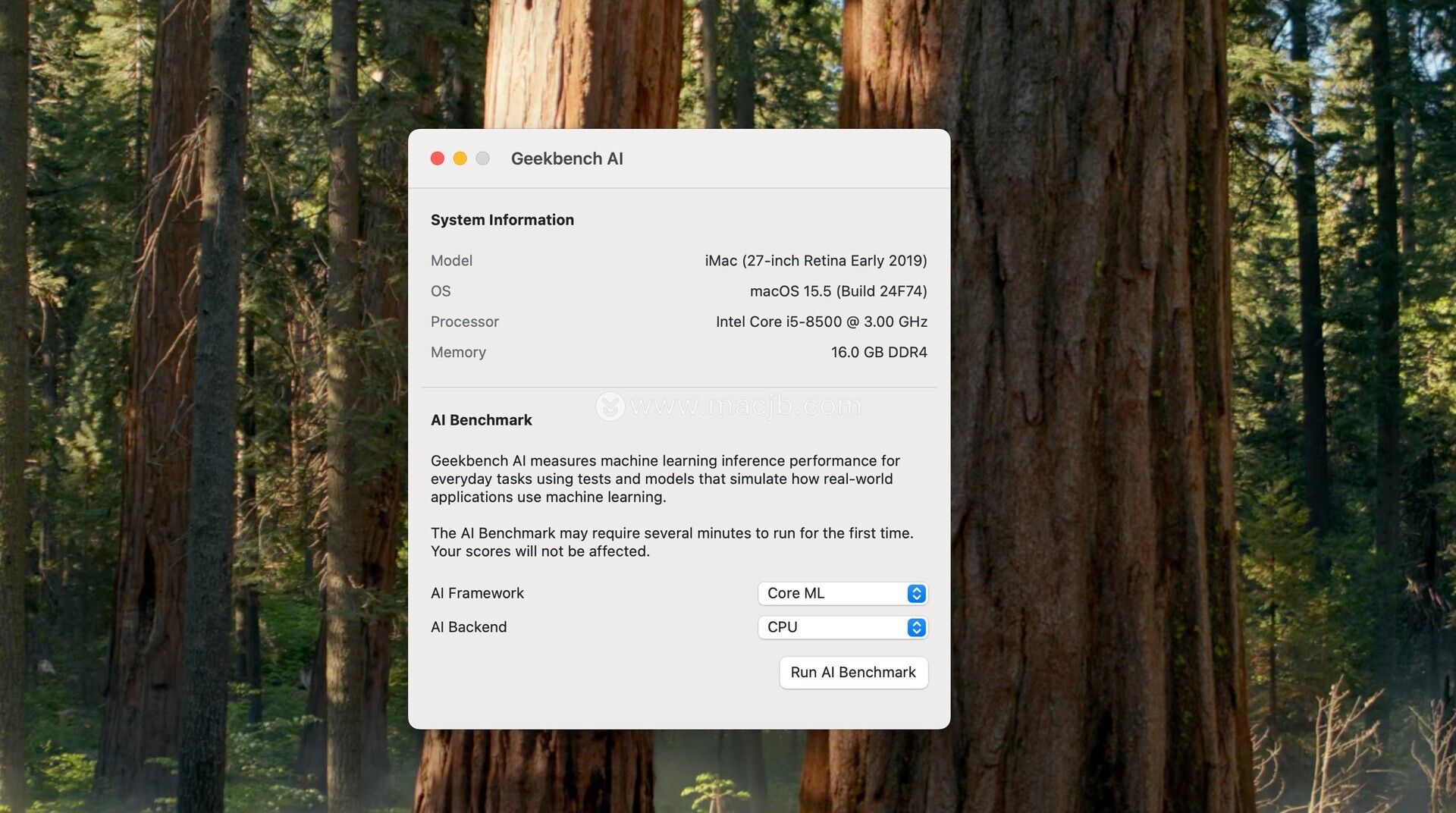
Task: Open the AI Framework dropdown showing Core ML
Action: coord(843,593)
